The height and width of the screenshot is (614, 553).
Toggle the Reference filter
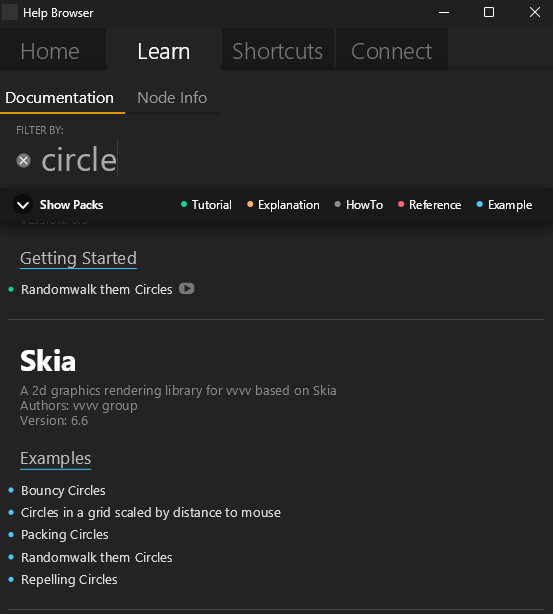pos(430,204)
